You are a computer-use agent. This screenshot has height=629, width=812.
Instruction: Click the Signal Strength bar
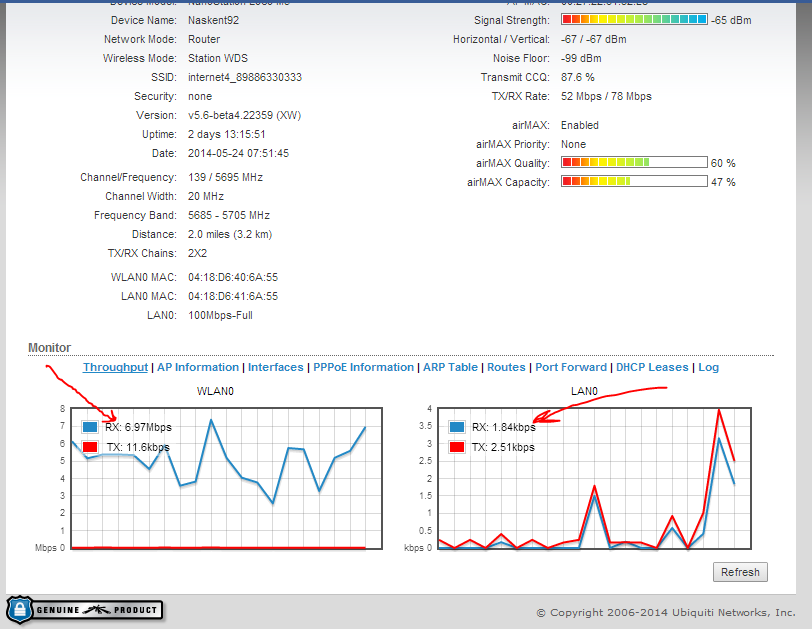(634, 20)
